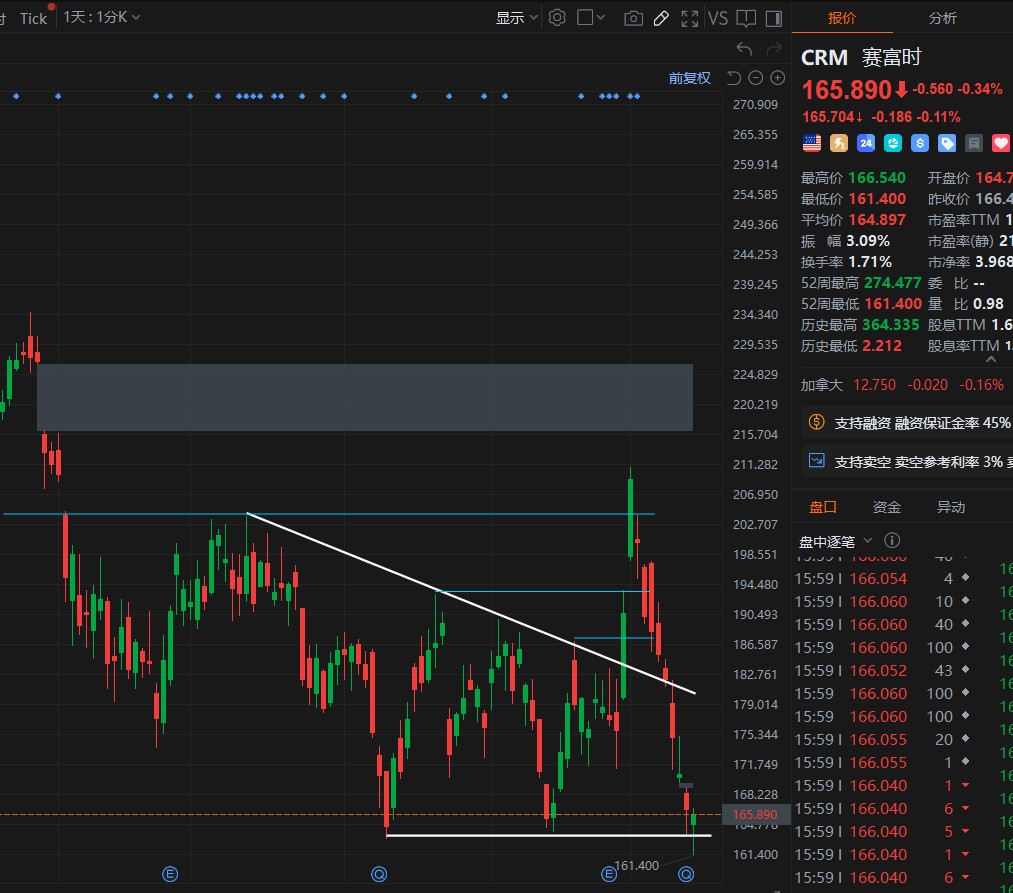Click the middle Q quarterly marker
The image size is (1013, 893).
click(x=379, y=874)
